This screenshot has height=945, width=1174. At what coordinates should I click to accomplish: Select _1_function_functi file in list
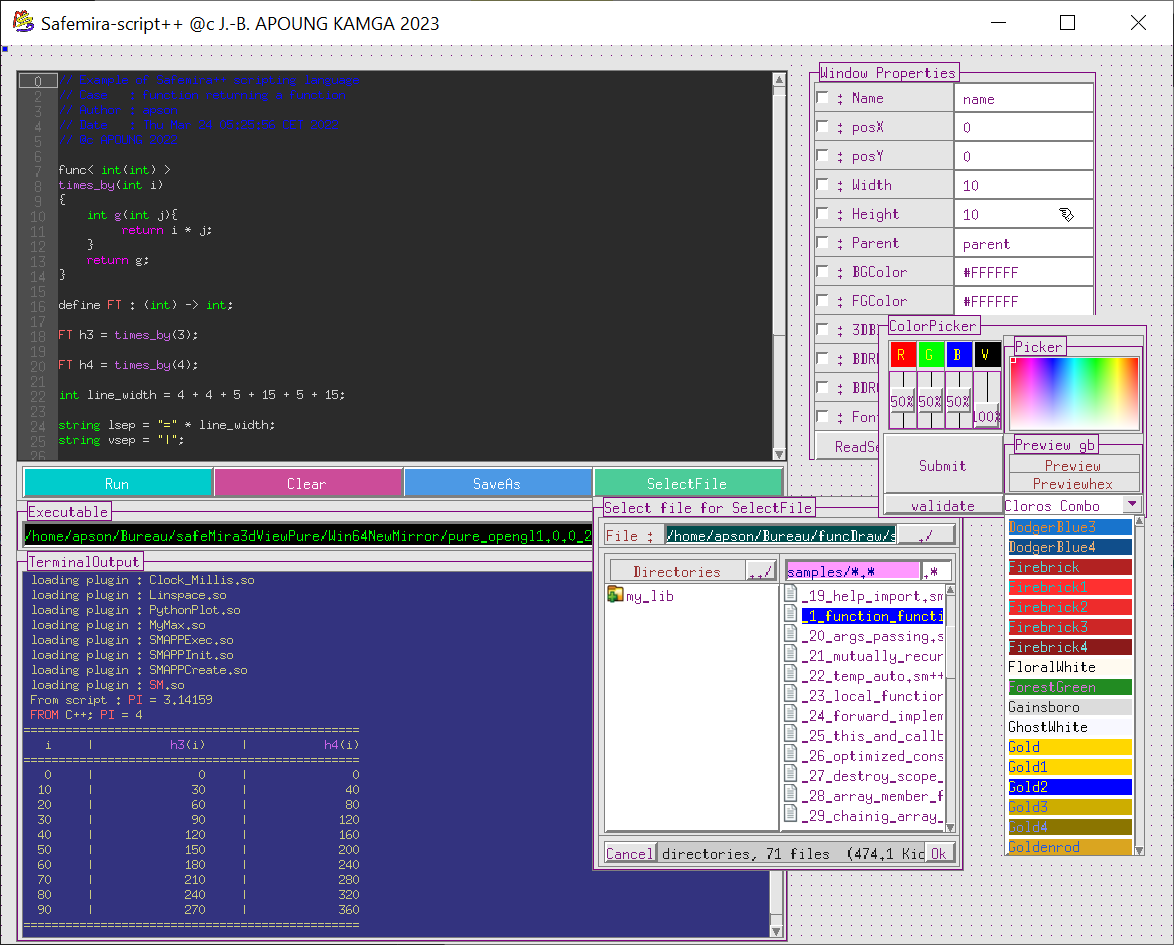click(870, 616)
